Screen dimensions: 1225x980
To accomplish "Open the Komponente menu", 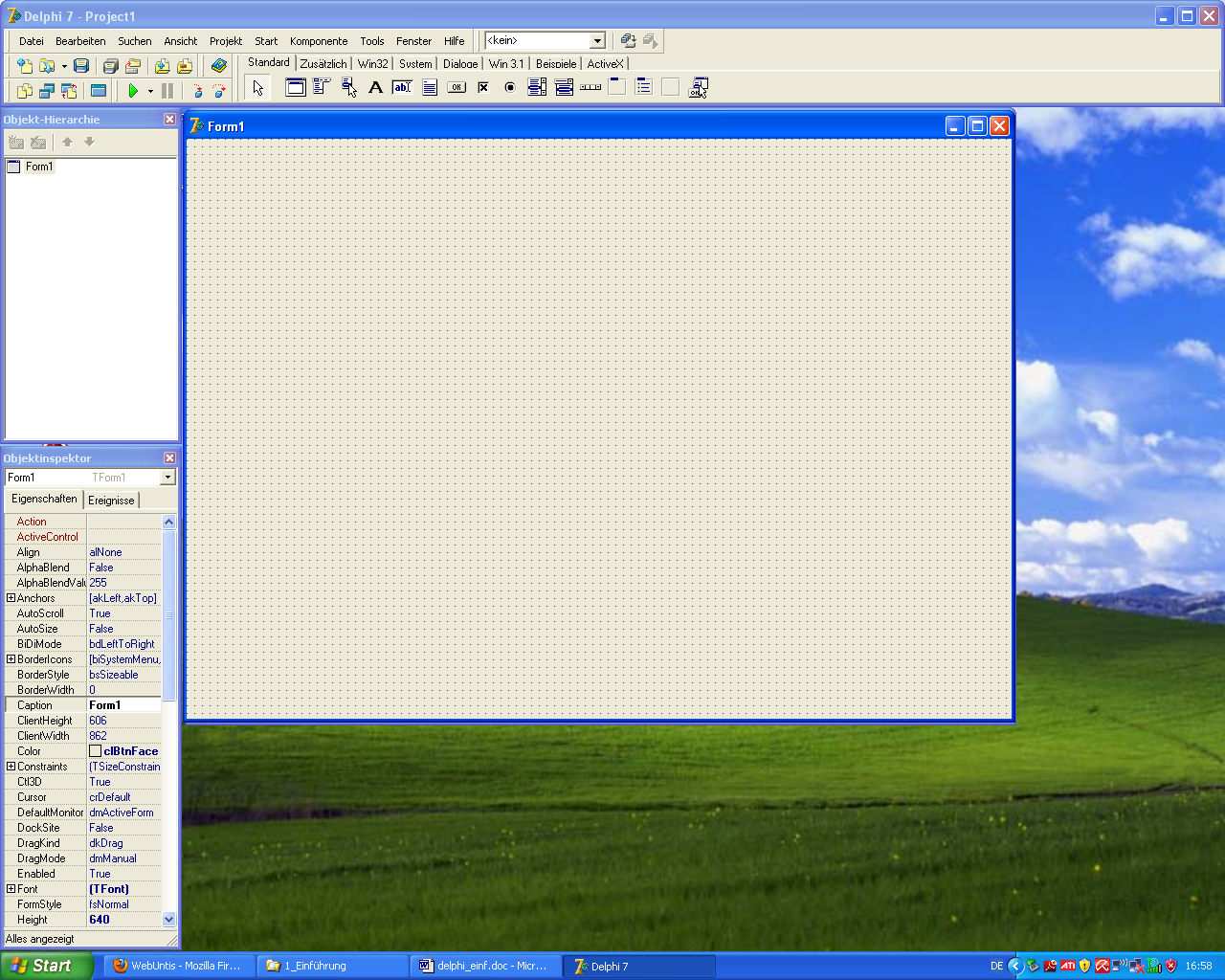I will click(x=319, y=41).
